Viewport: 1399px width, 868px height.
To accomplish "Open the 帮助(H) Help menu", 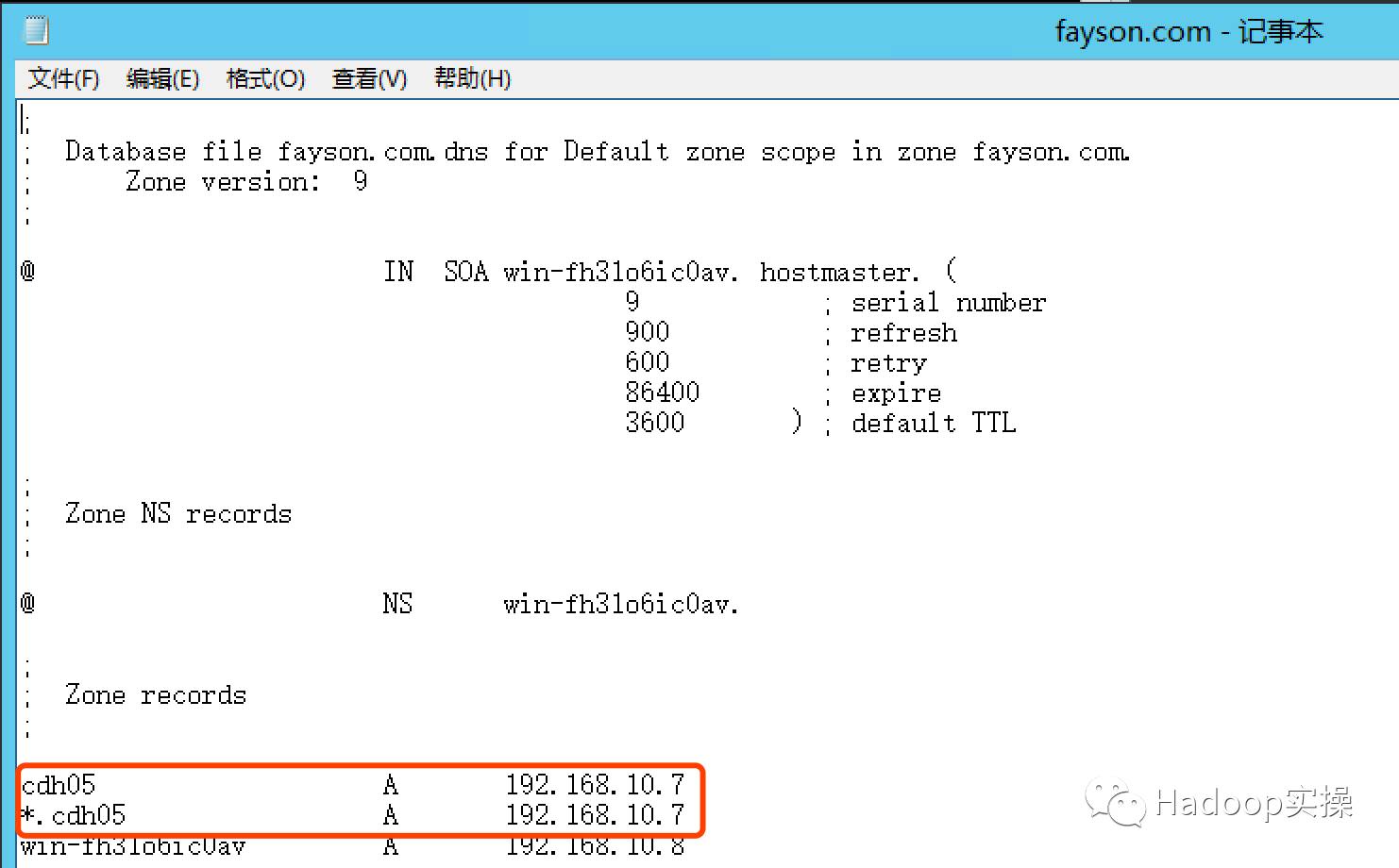I will (x=471, y=79).
